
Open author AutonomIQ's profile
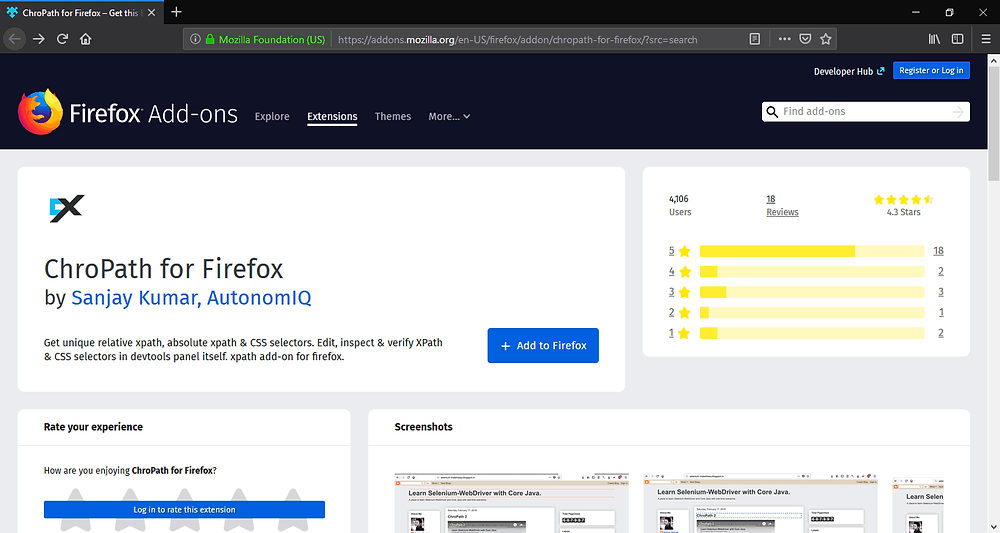pos(260,298)
